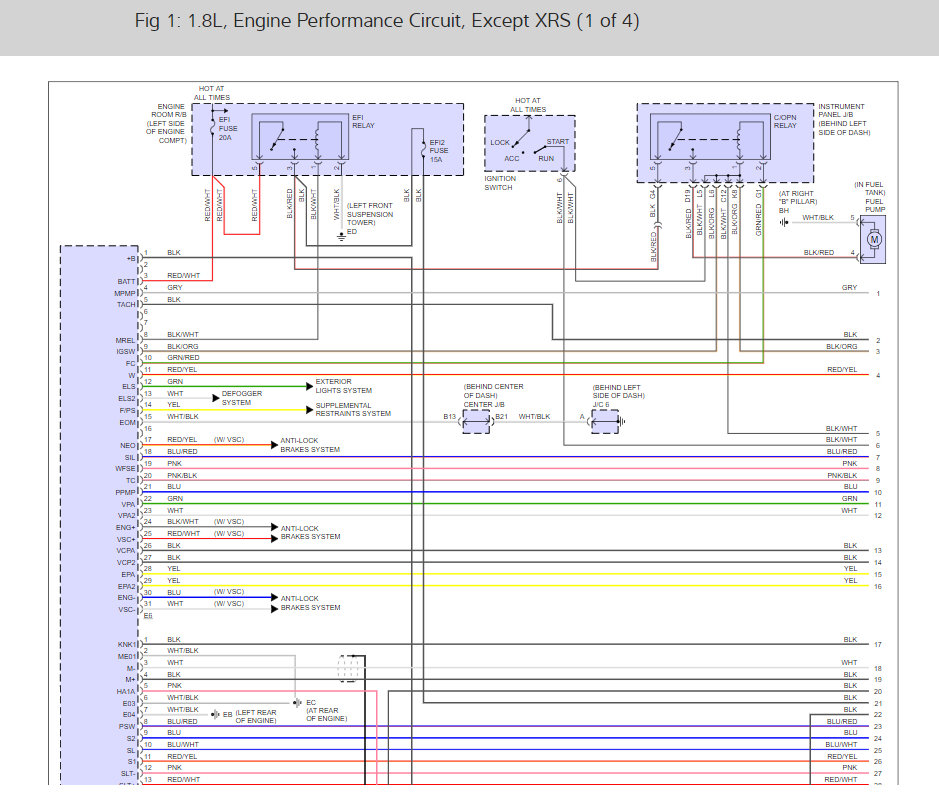
Task: Click the EB ground symbol
Action: pos(216,715)
